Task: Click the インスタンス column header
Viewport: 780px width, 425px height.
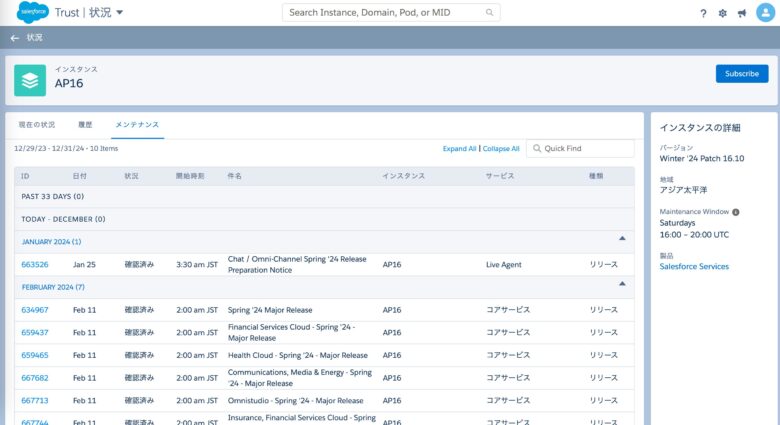Action: [x=403, y=176]
